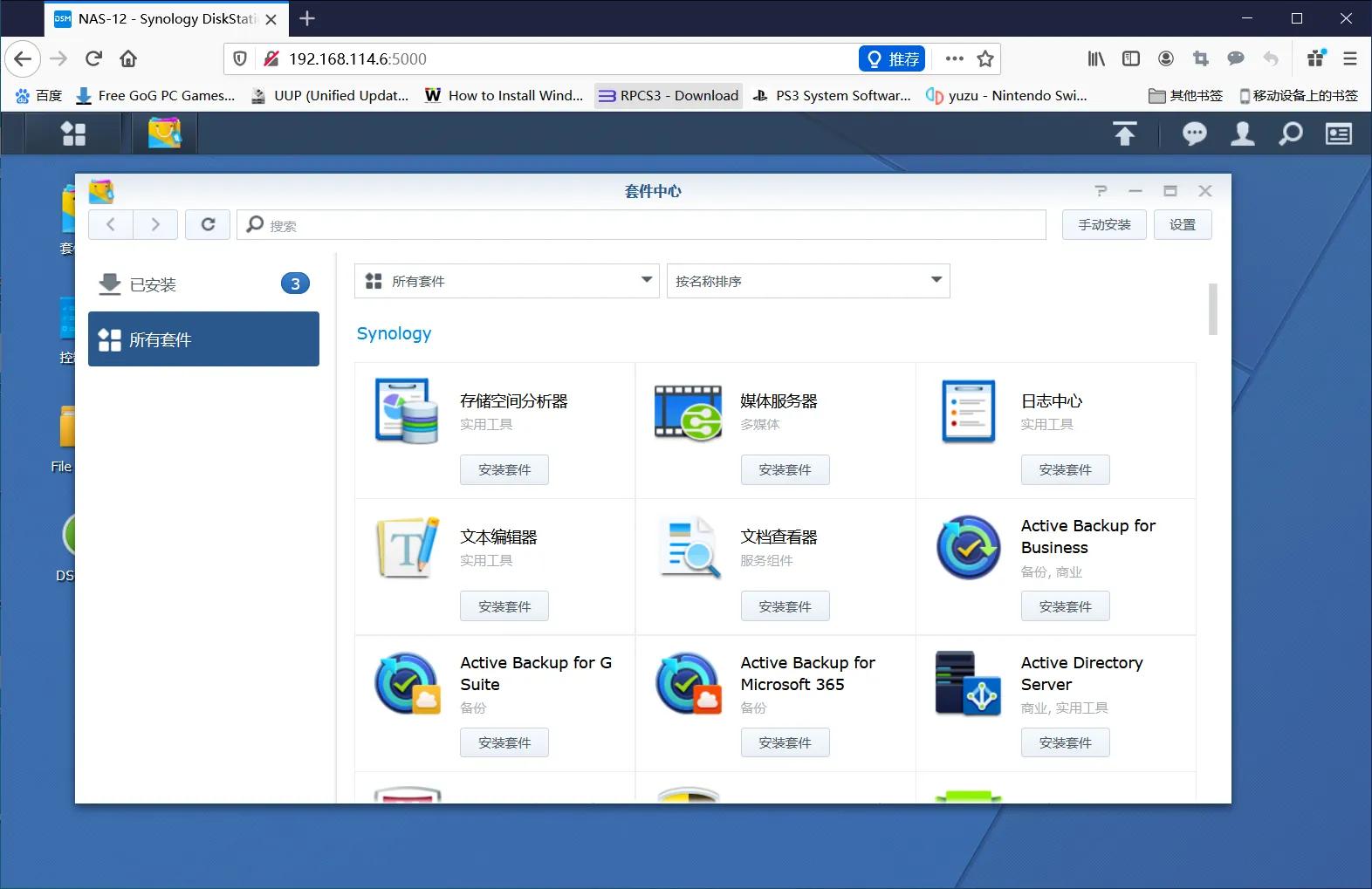
Task: Toggle the Firefox sidebar icon
Action: [1131, 58]
